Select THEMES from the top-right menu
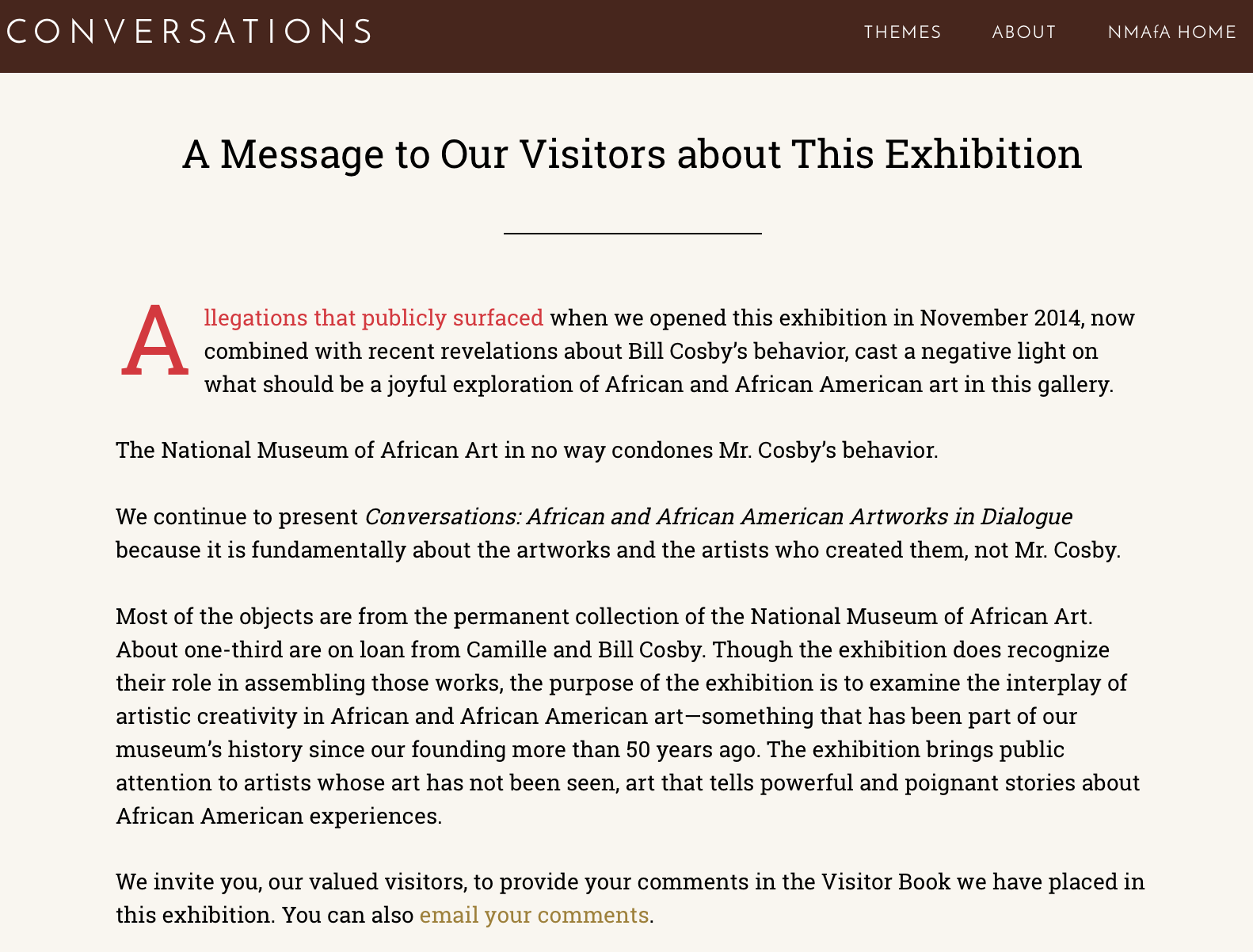 (x=902, y=32)
